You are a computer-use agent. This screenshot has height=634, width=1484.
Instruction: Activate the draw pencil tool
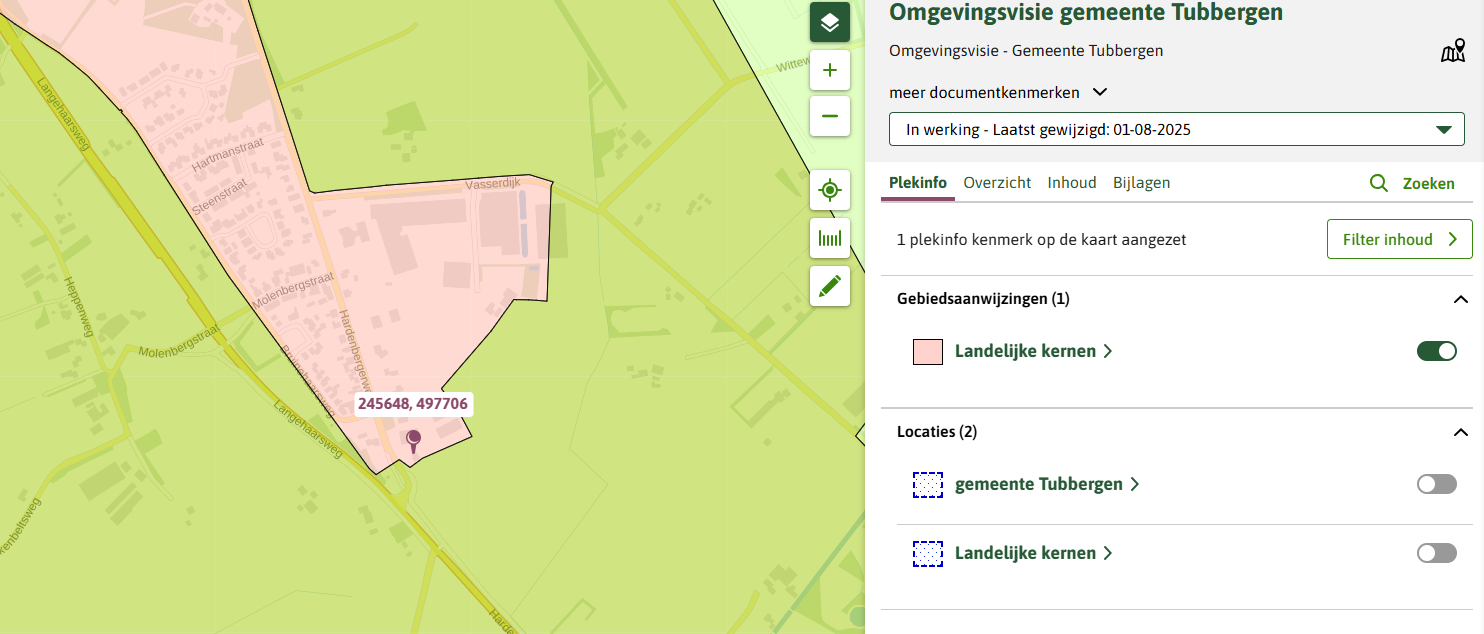pyautogui.click(x=830, y=286)
